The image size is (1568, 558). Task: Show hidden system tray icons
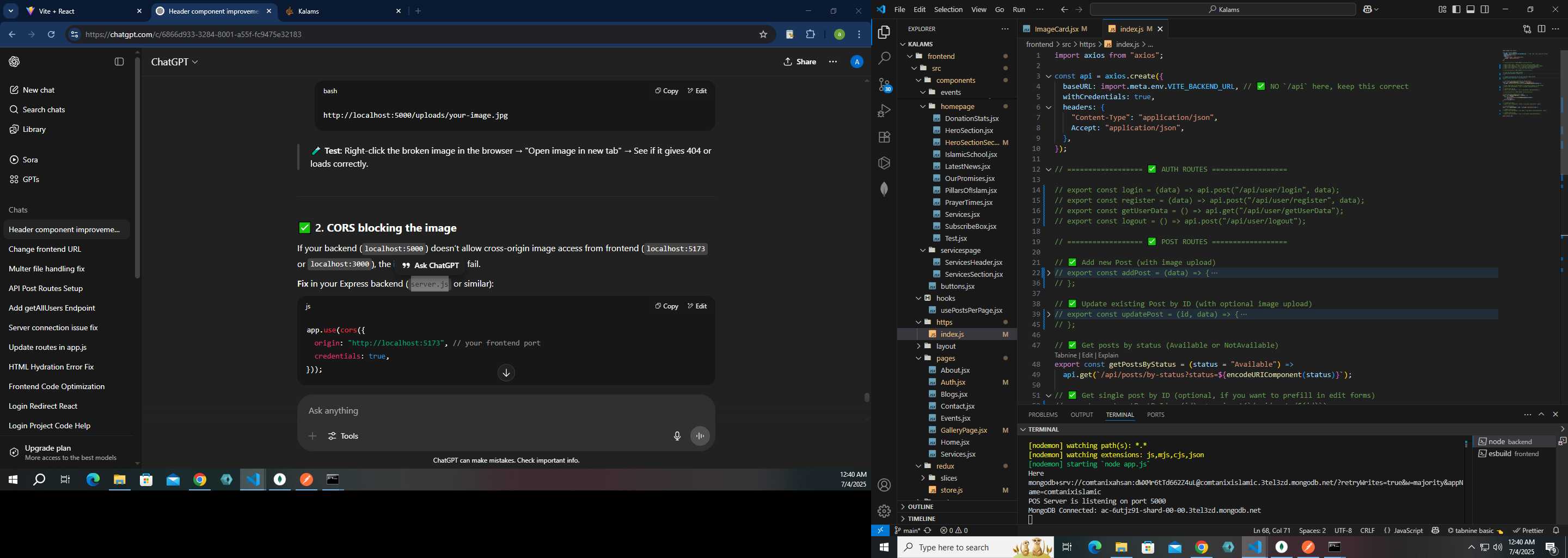tap(1471, 548)
